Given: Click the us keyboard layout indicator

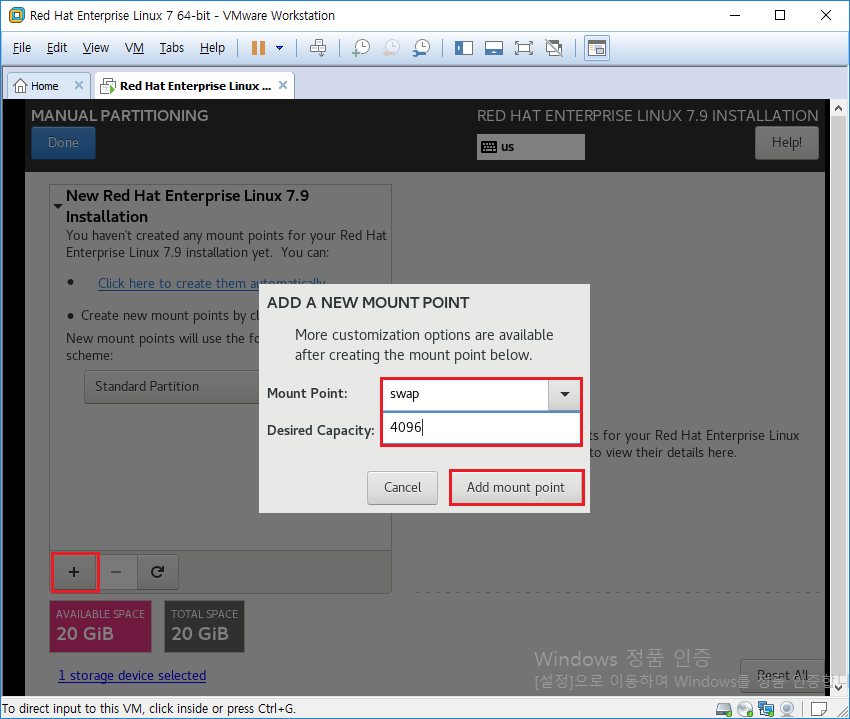Looking at the screenshot, I should click(531, 147).
